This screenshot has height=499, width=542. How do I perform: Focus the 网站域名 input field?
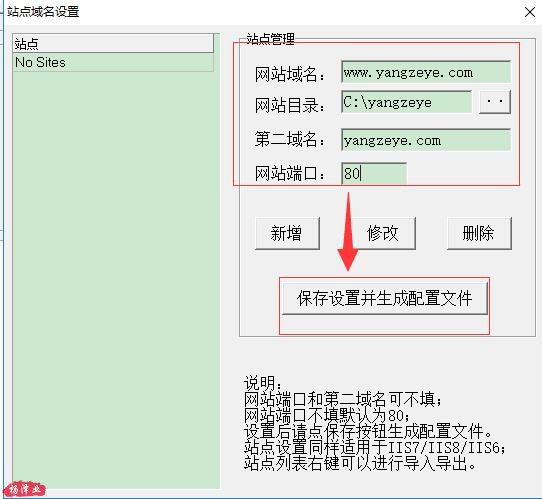coord(426,72)
